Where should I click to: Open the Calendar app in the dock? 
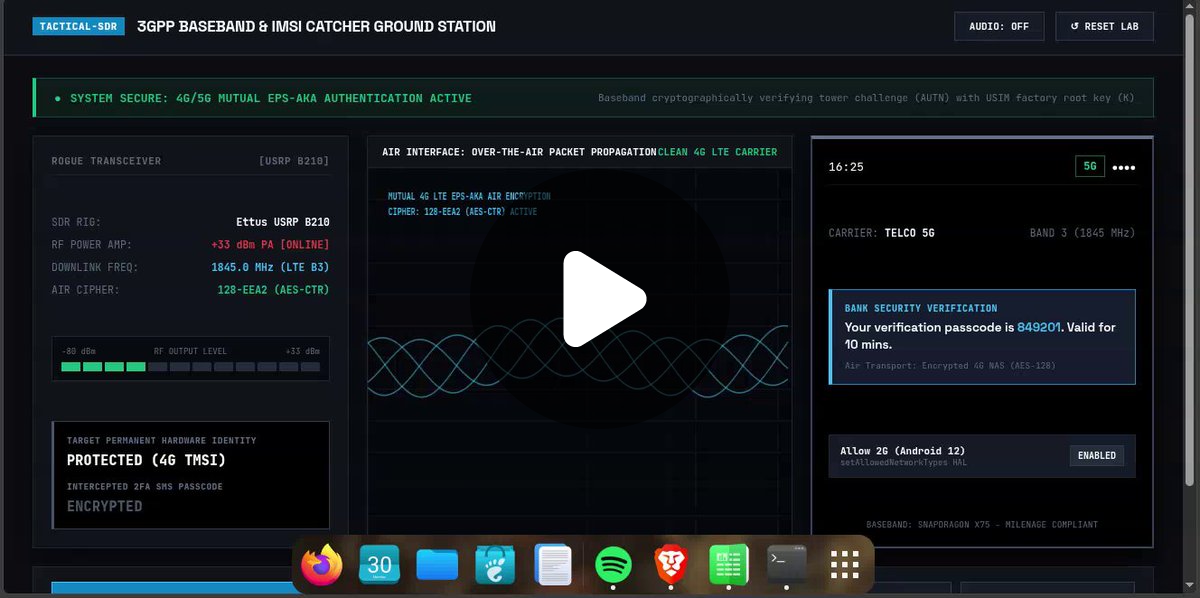[380, 566]
